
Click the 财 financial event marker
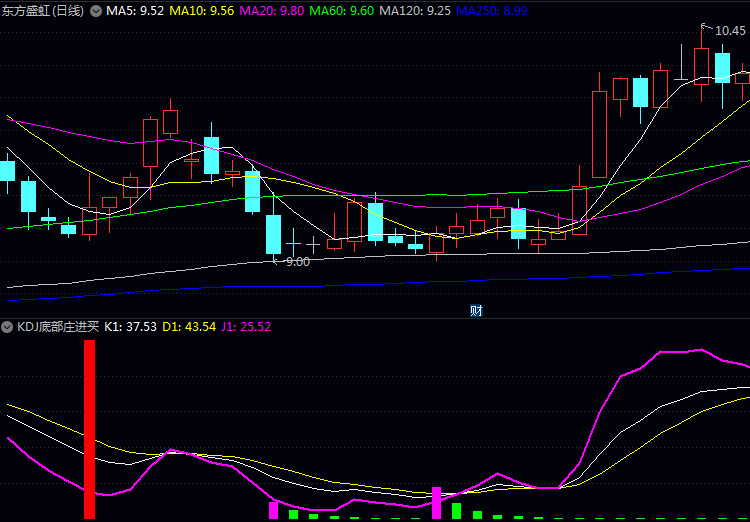476,311
